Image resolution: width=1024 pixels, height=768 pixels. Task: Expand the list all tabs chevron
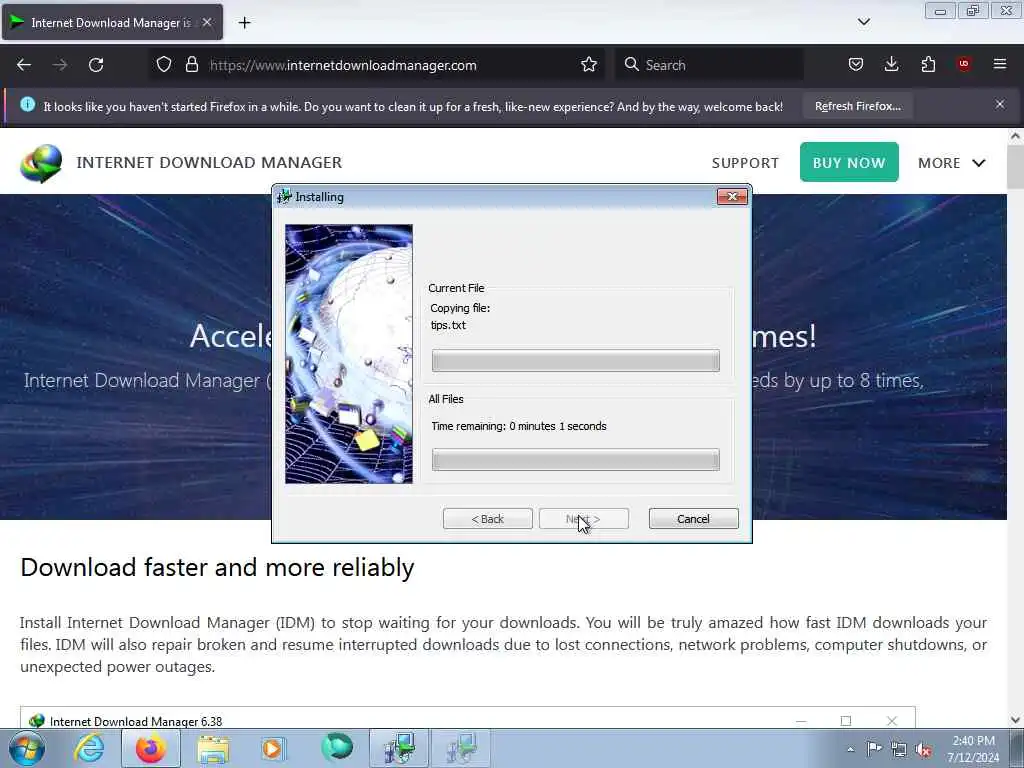(x=863, y=22)
